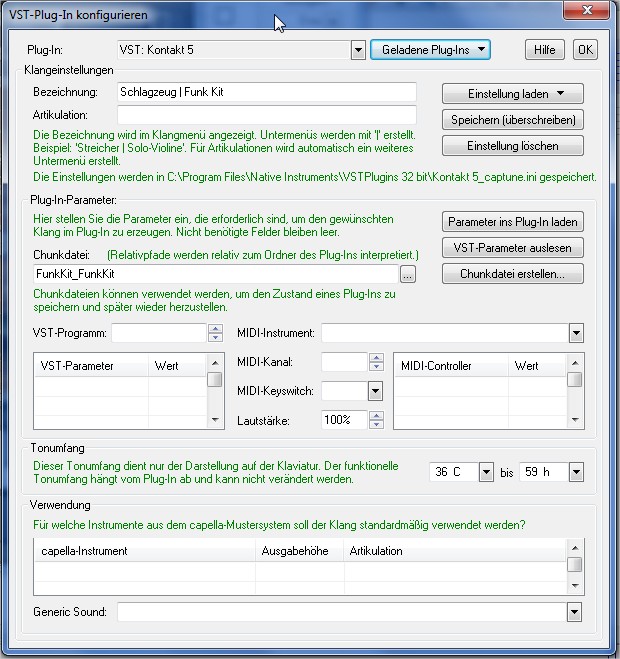This screenshot has width=620, height=659.
Task: Open the upper range 59 h dropdown
Action: [575, 472]
